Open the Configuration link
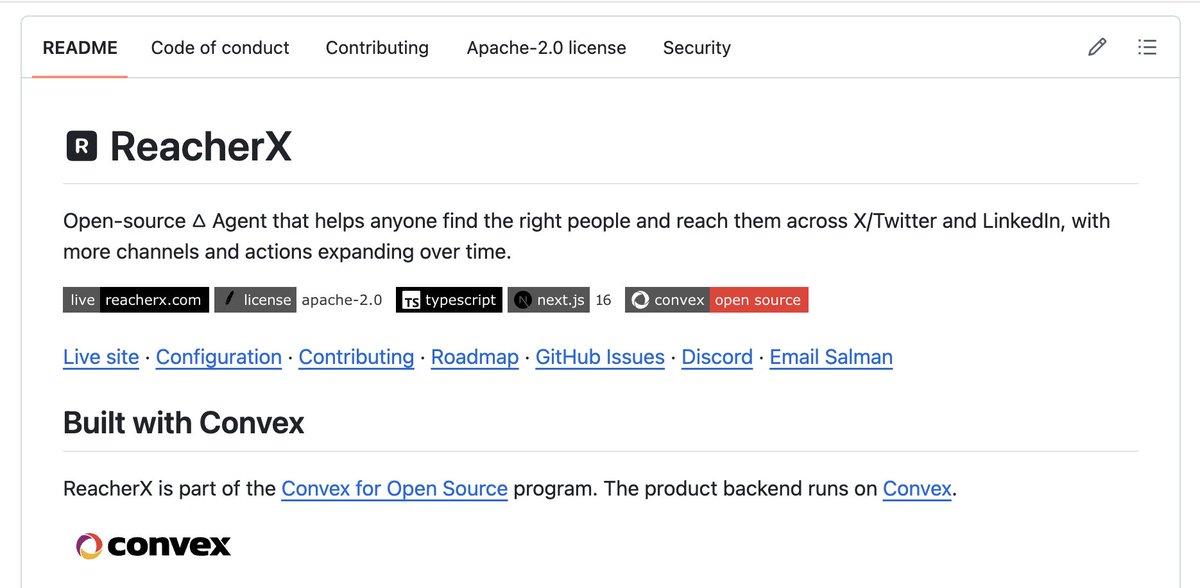 pyautogui.click(x=219, y=357)
